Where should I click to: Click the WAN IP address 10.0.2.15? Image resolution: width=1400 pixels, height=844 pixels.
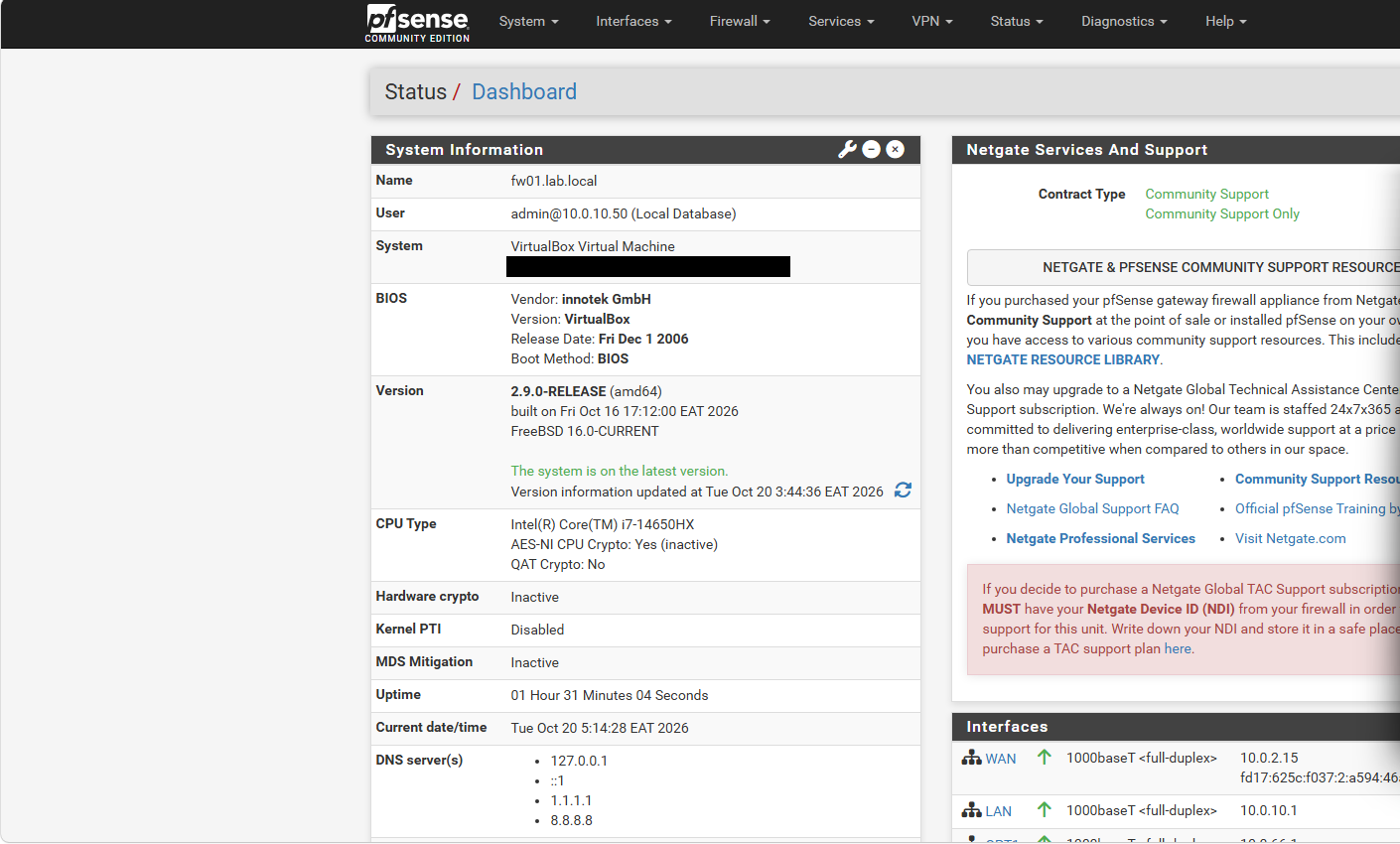(1269, 758)
